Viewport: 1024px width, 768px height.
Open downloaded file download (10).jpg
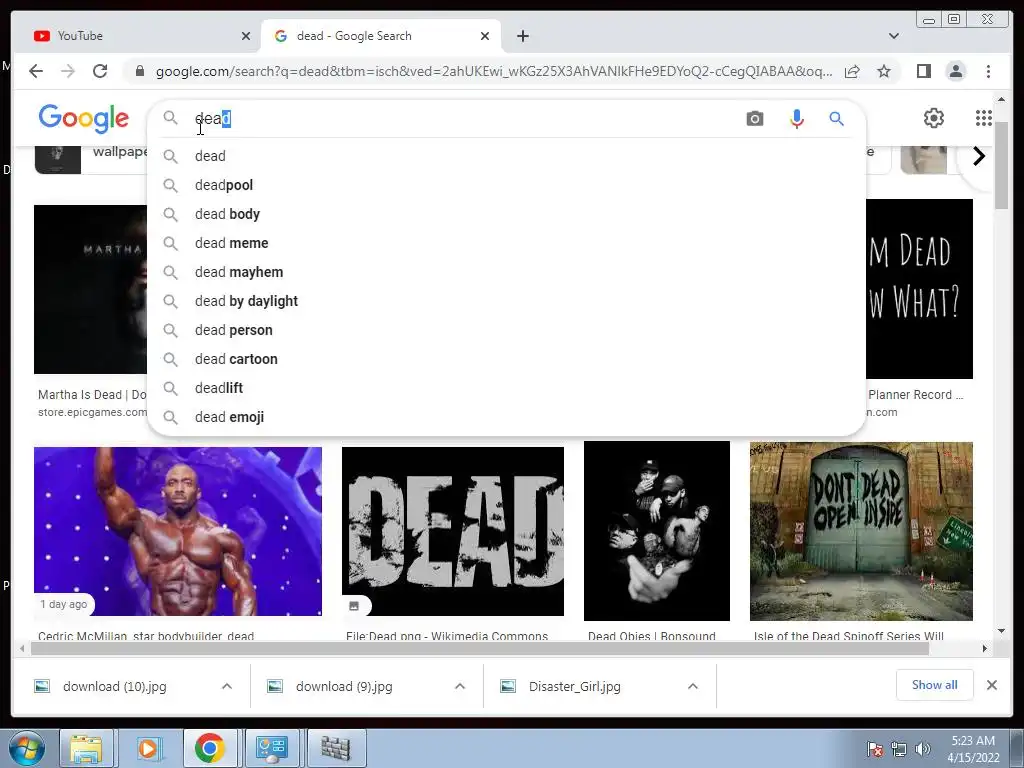tap(114, 686)
